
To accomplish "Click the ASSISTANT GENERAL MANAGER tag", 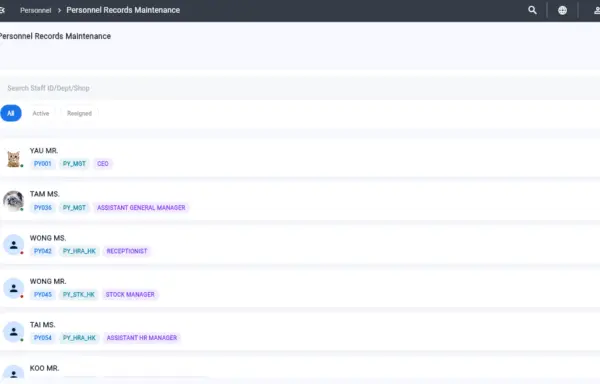I will [x=141, y=208].
